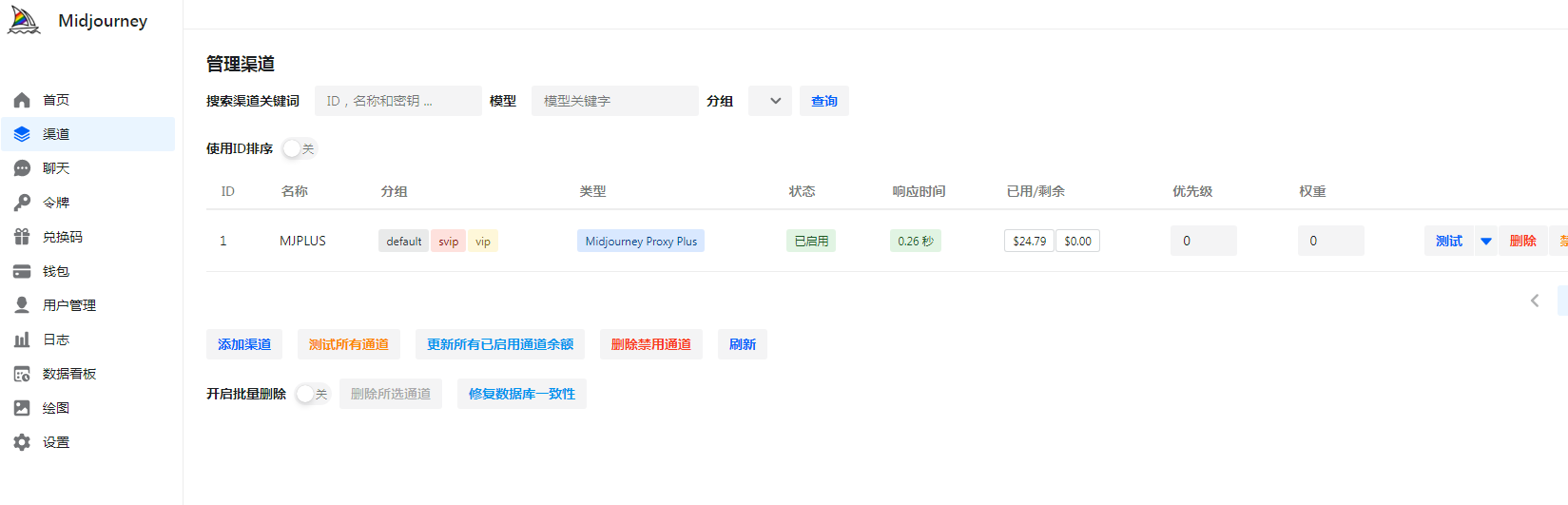The height and width of the screenshot is (505, 1568).
Task: Click the 响应时间 column header
Action: click(x=919, y=191)
